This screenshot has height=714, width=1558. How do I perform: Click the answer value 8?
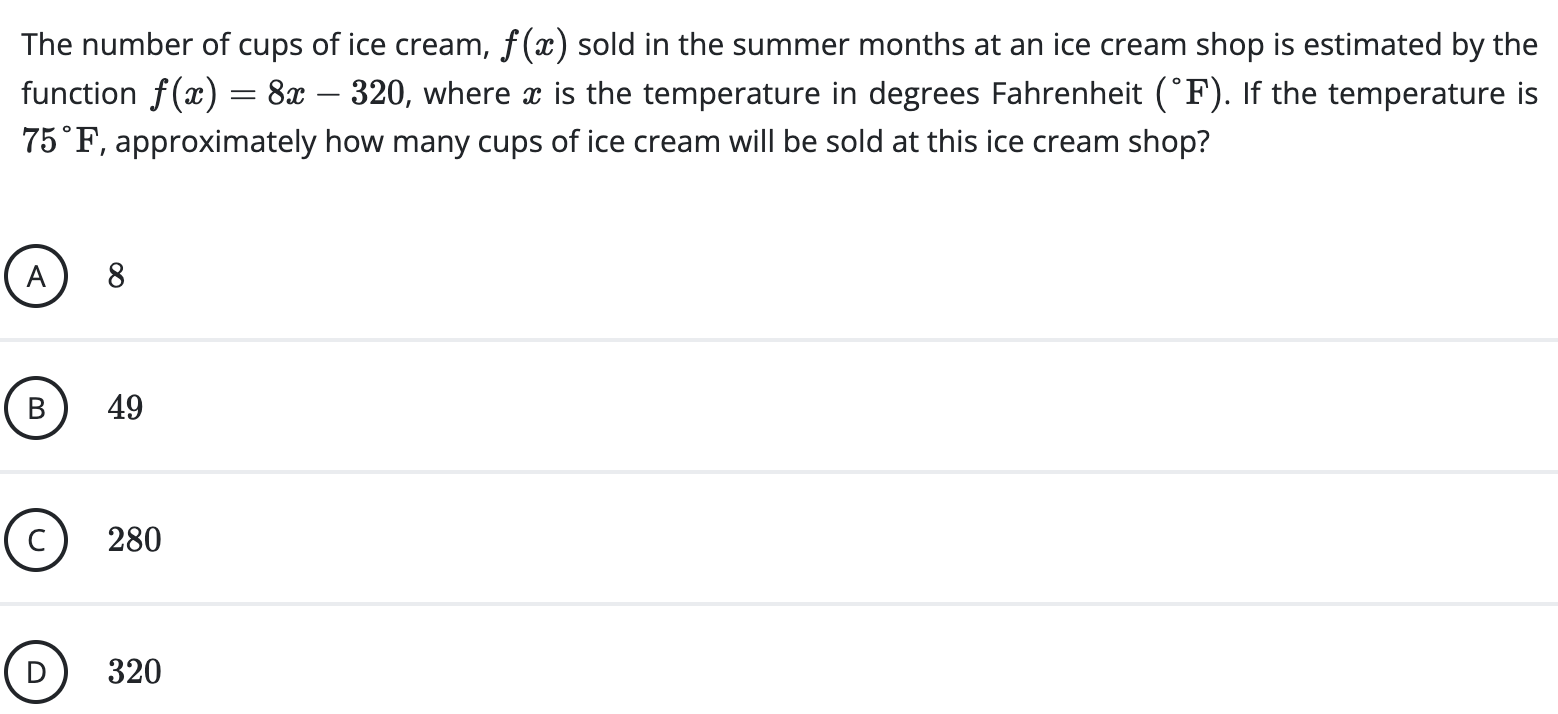[x=116, y=276]
